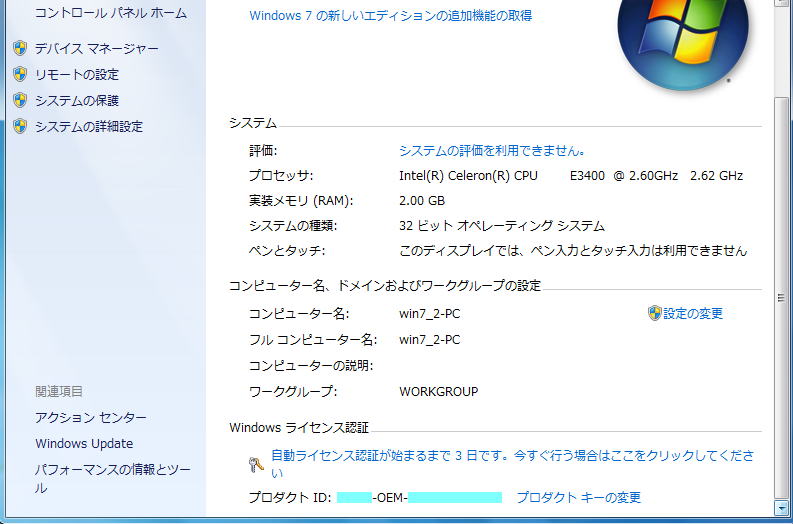The width and height of the screenshot is (793, 524).
Task: Click the ペンとタッチ value text
Action: (573, 250)
